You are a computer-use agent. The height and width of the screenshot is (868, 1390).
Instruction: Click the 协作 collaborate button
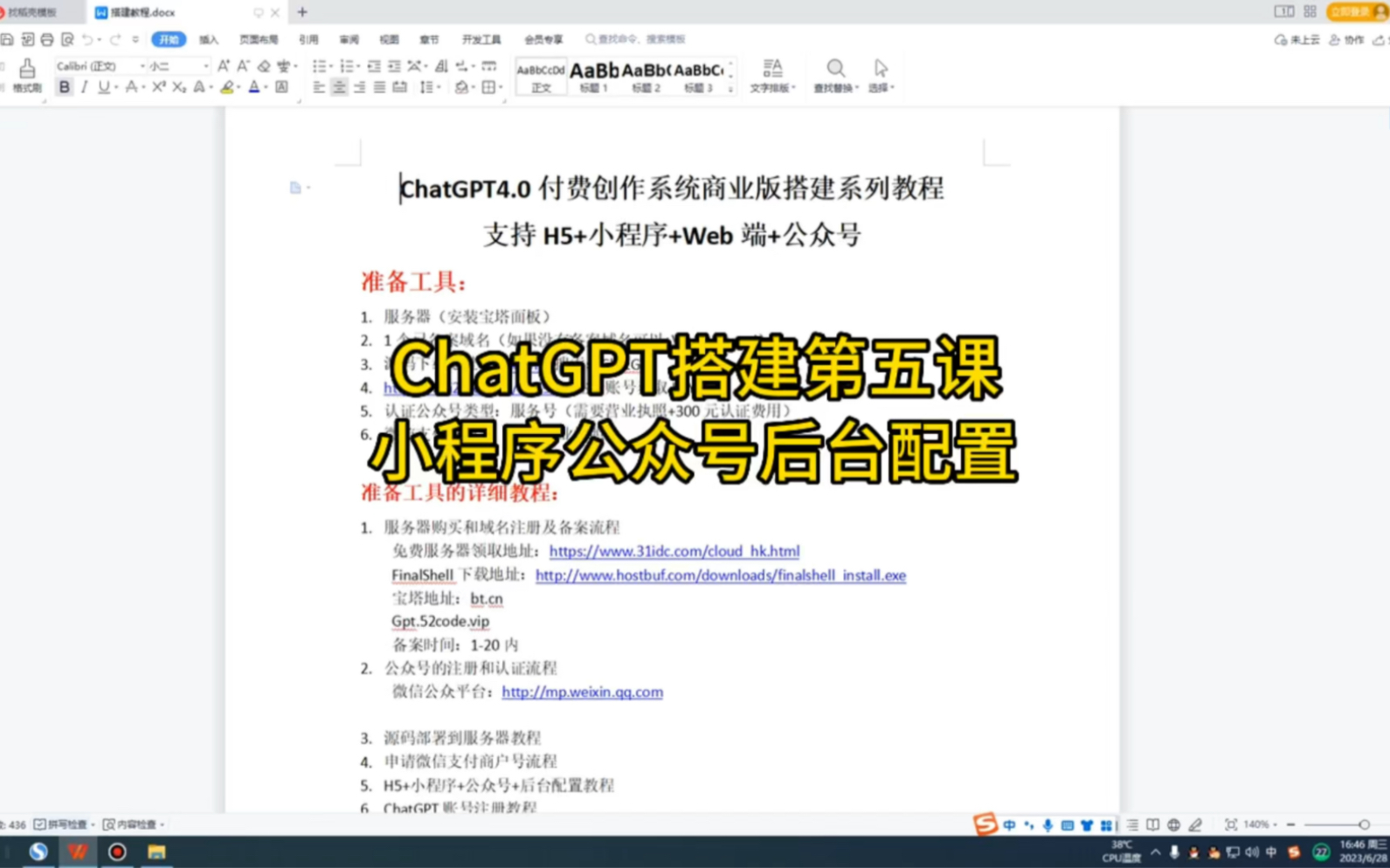tap(1346, 39)
